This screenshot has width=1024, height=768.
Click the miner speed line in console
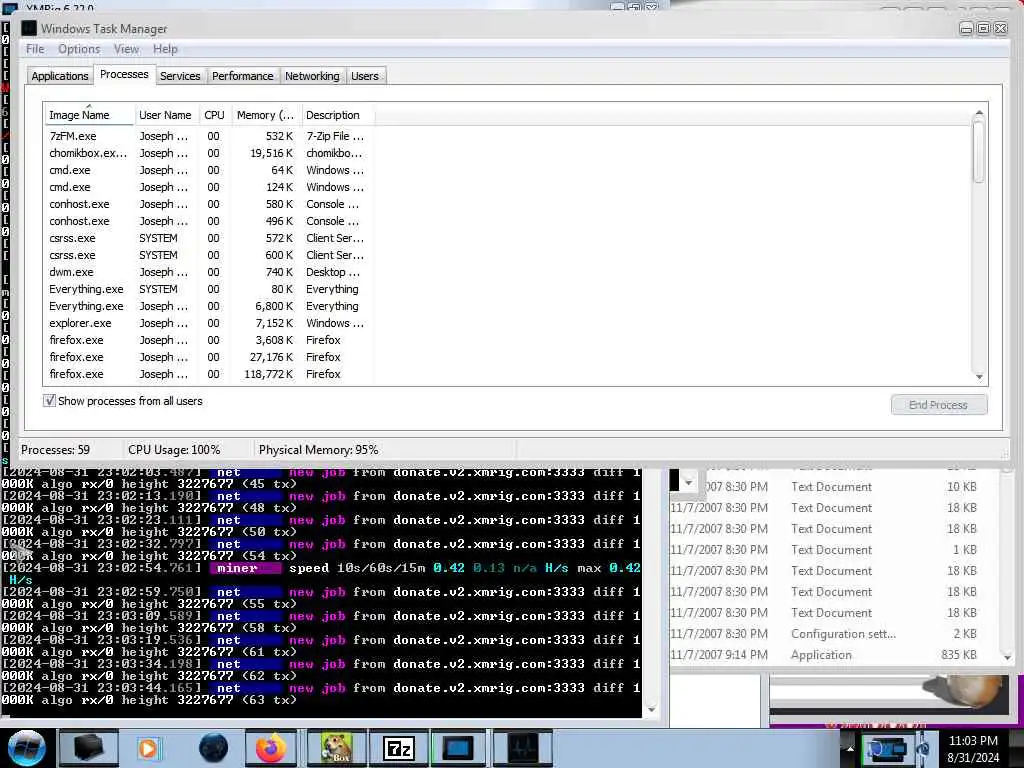[321, 568]
